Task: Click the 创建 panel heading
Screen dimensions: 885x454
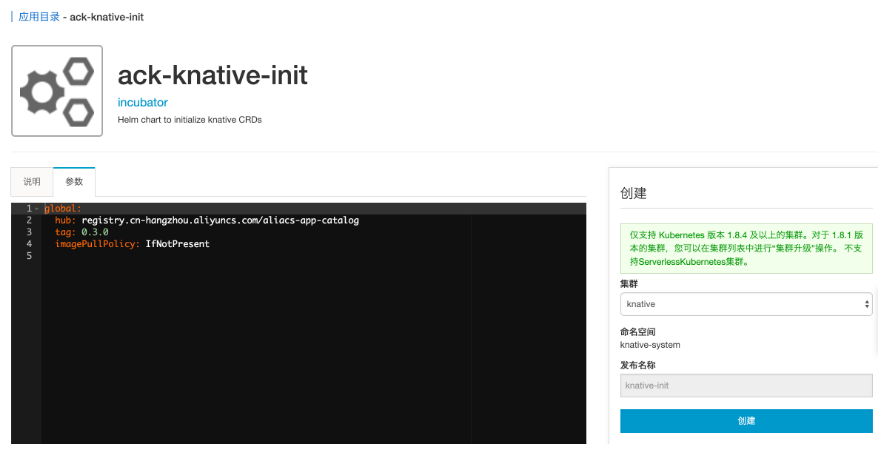Action: coord(633,193)
